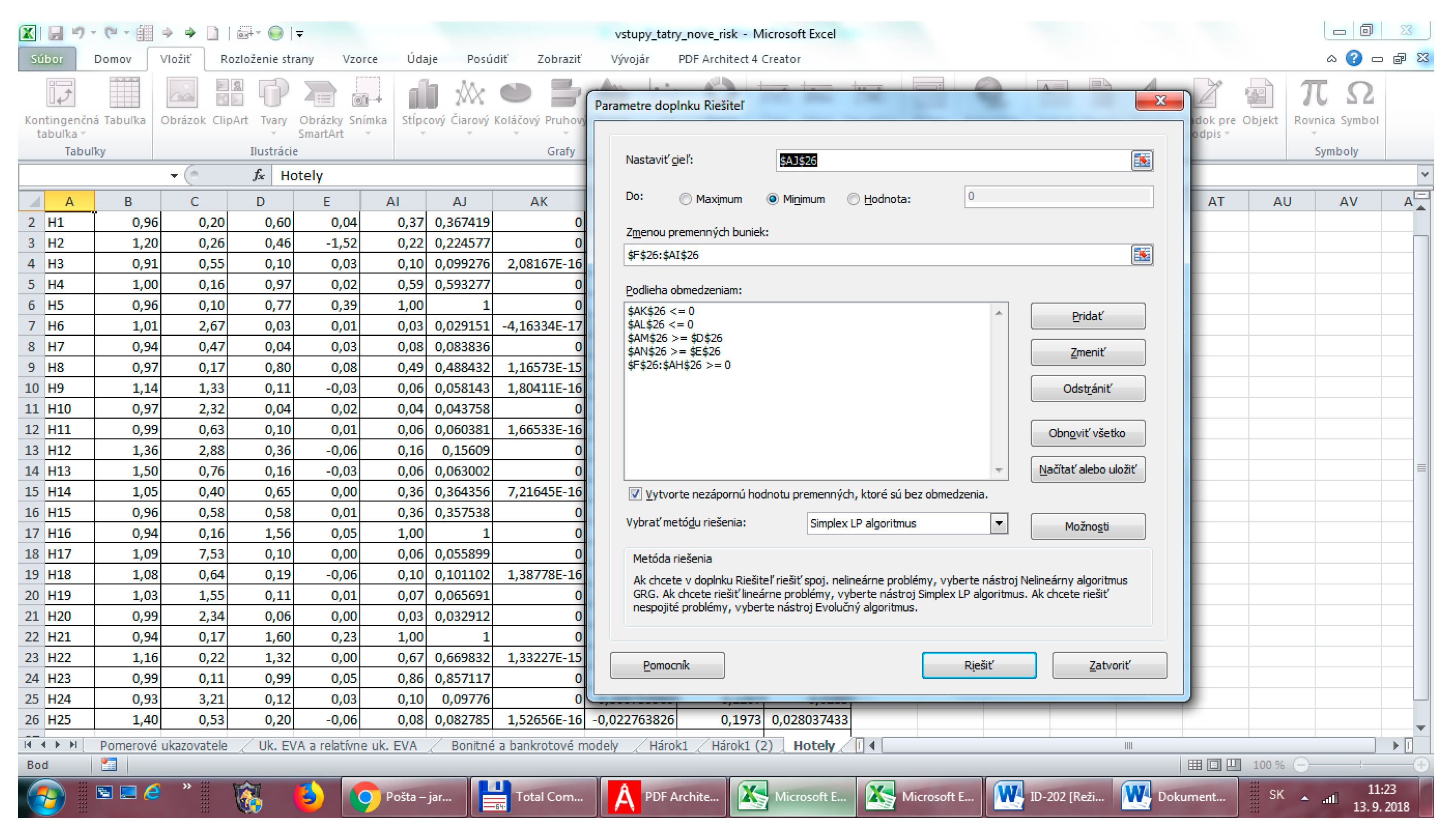Open Firefox from the taskbar

[x=308, y=797]
